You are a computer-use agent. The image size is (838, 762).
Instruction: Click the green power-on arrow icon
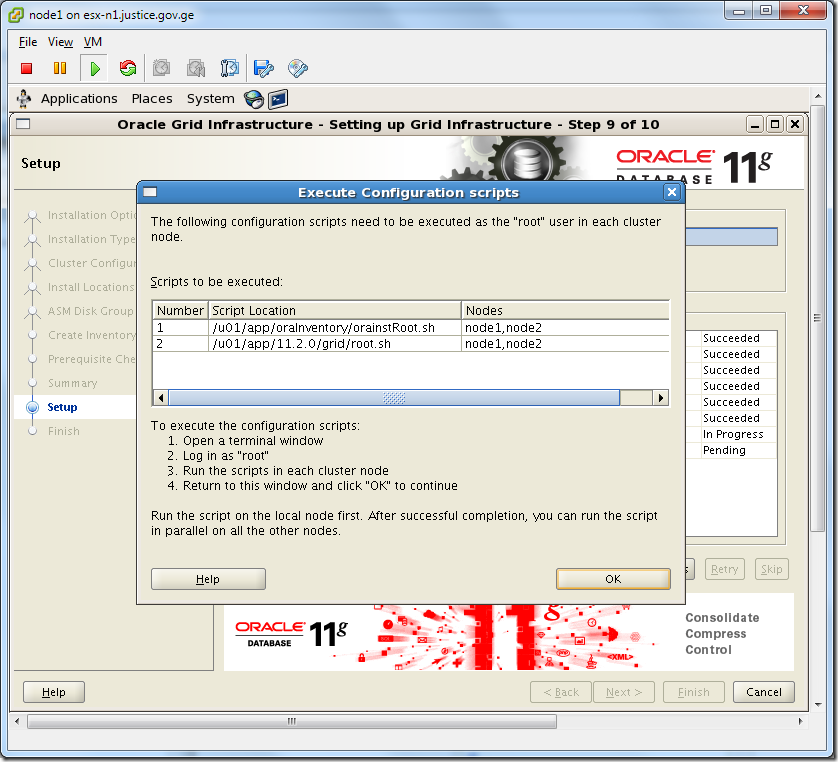pos(93,68)
